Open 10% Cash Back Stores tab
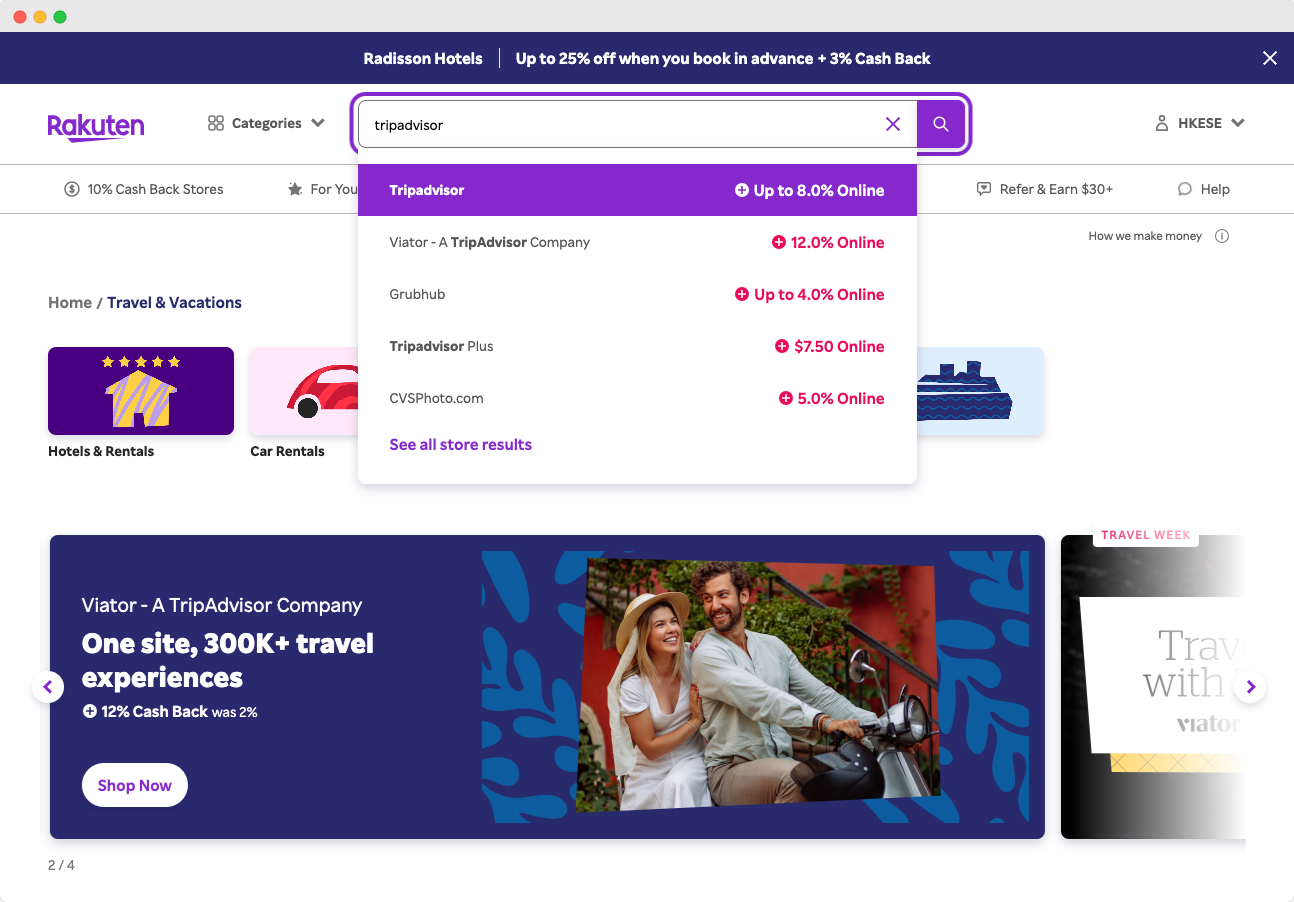1294x902 pixels. click(143, 189)
